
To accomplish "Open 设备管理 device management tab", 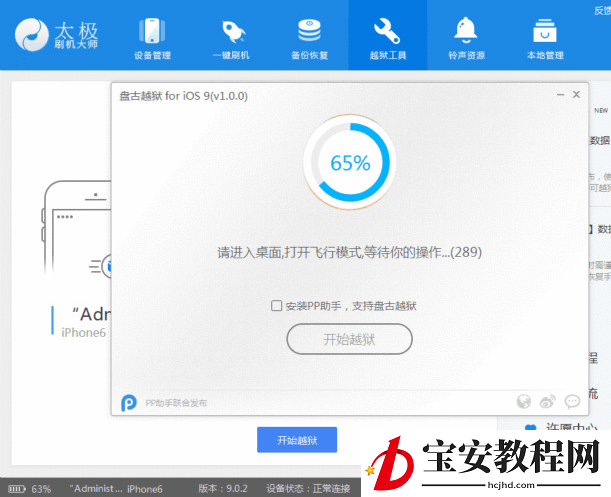I will point(152,38).
